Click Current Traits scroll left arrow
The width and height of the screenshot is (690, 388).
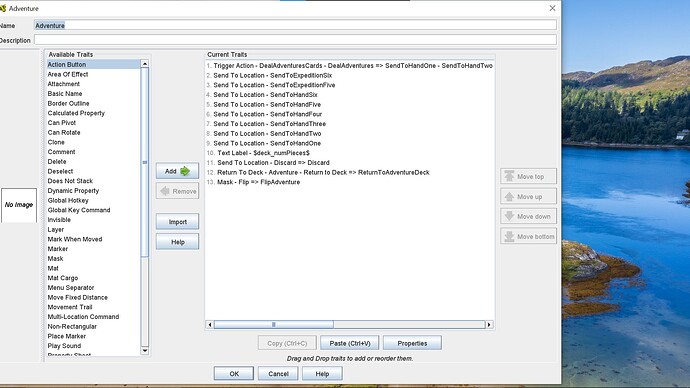pyautogui.click(x=209, y=325)
